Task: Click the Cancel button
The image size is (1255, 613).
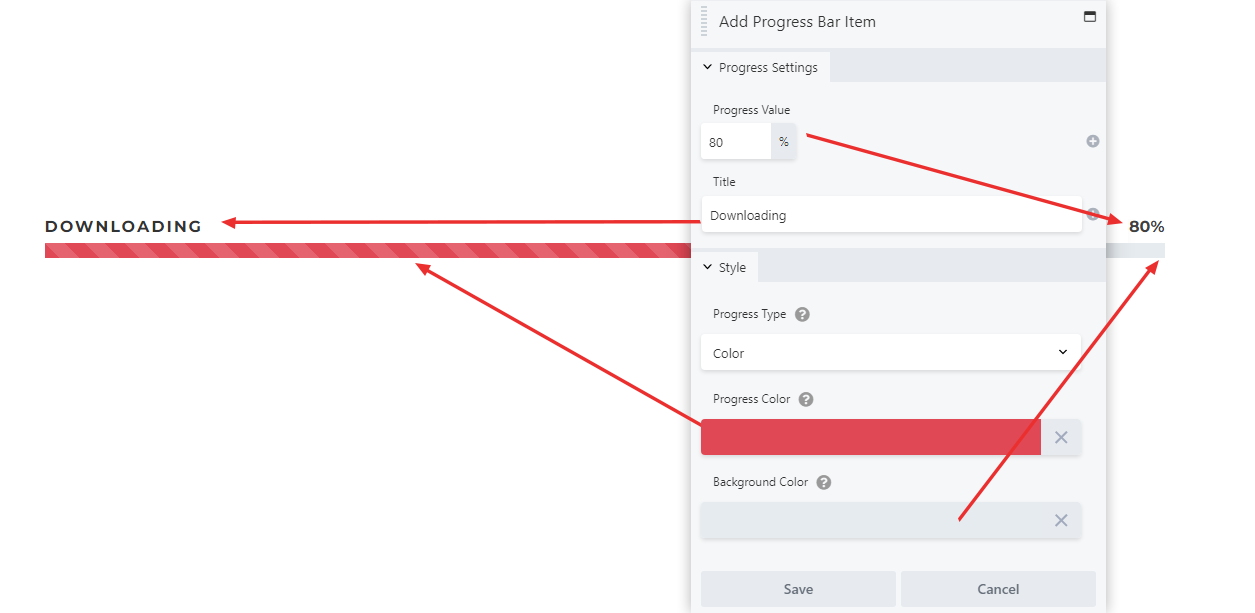Action: 998,589
